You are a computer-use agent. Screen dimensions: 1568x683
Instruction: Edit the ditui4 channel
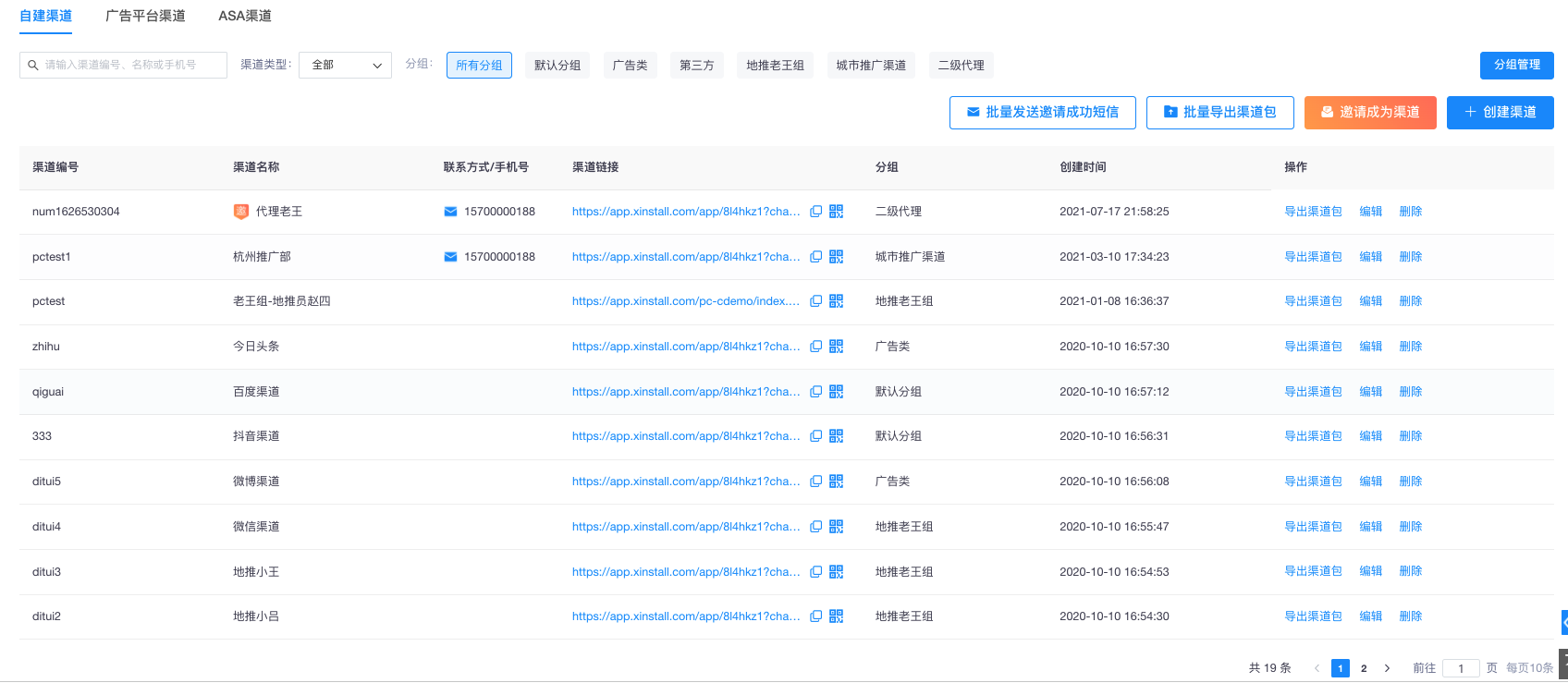tap(1371, 527)
